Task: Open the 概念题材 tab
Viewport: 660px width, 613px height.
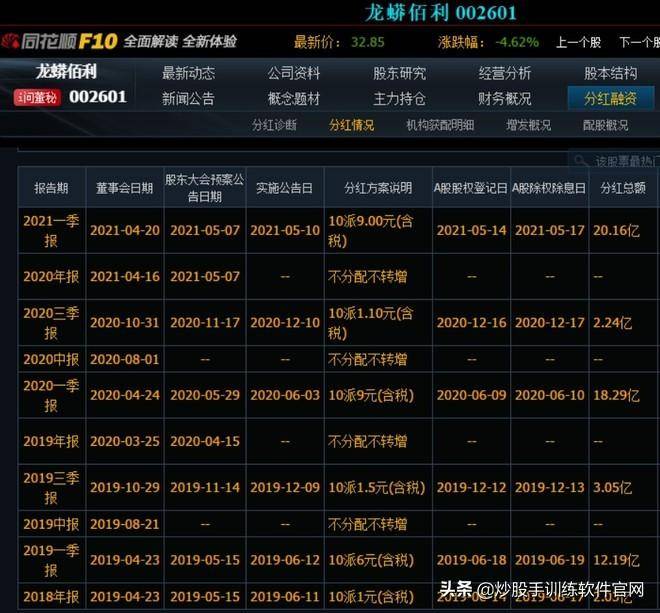Action: 294,99
